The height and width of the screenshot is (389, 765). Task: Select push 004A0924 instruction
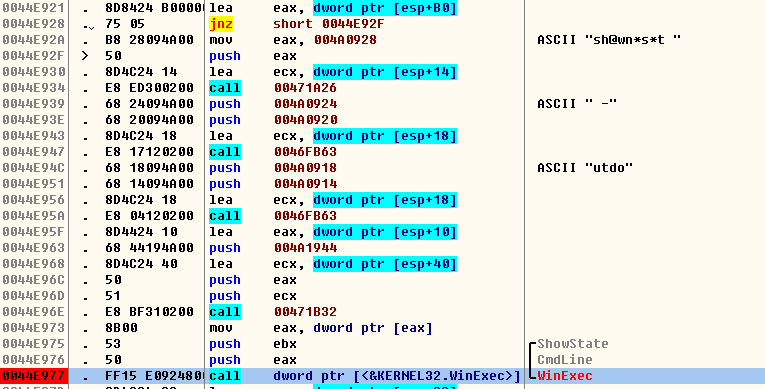273,104
